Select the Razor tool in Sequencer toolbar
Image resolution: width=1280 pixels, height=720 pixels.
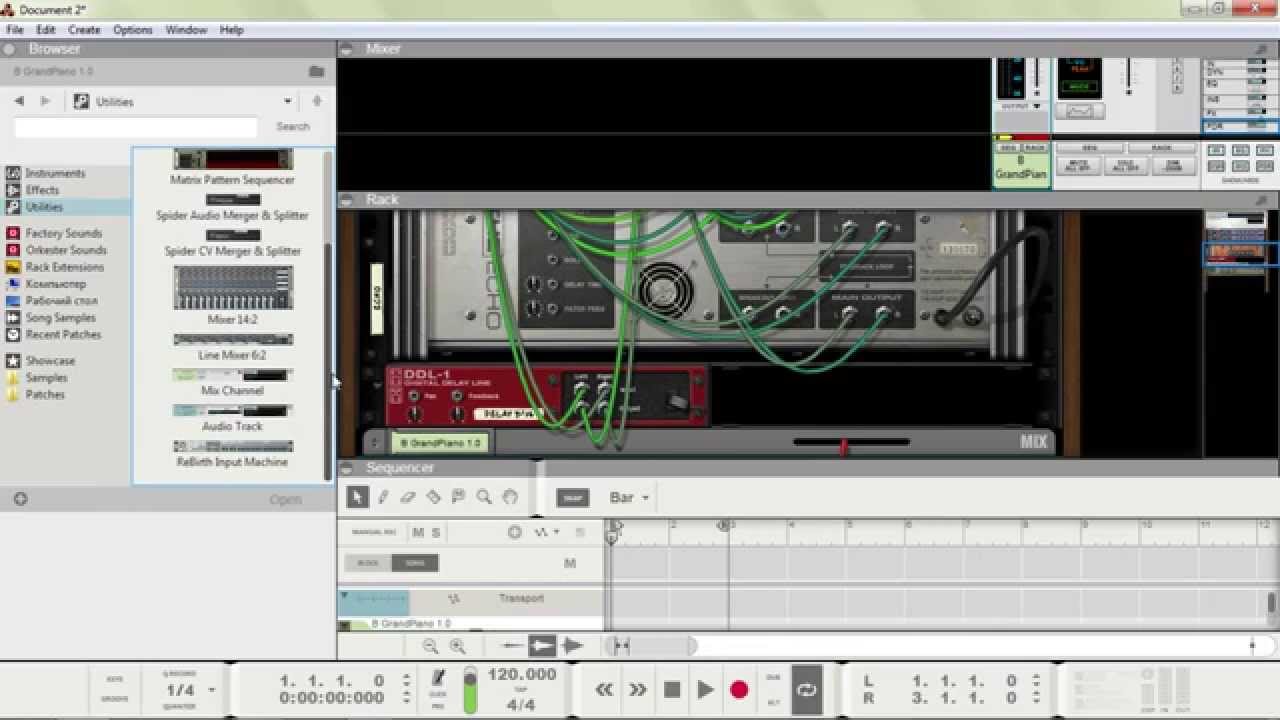pyautogui.click(x=433, y=497)
